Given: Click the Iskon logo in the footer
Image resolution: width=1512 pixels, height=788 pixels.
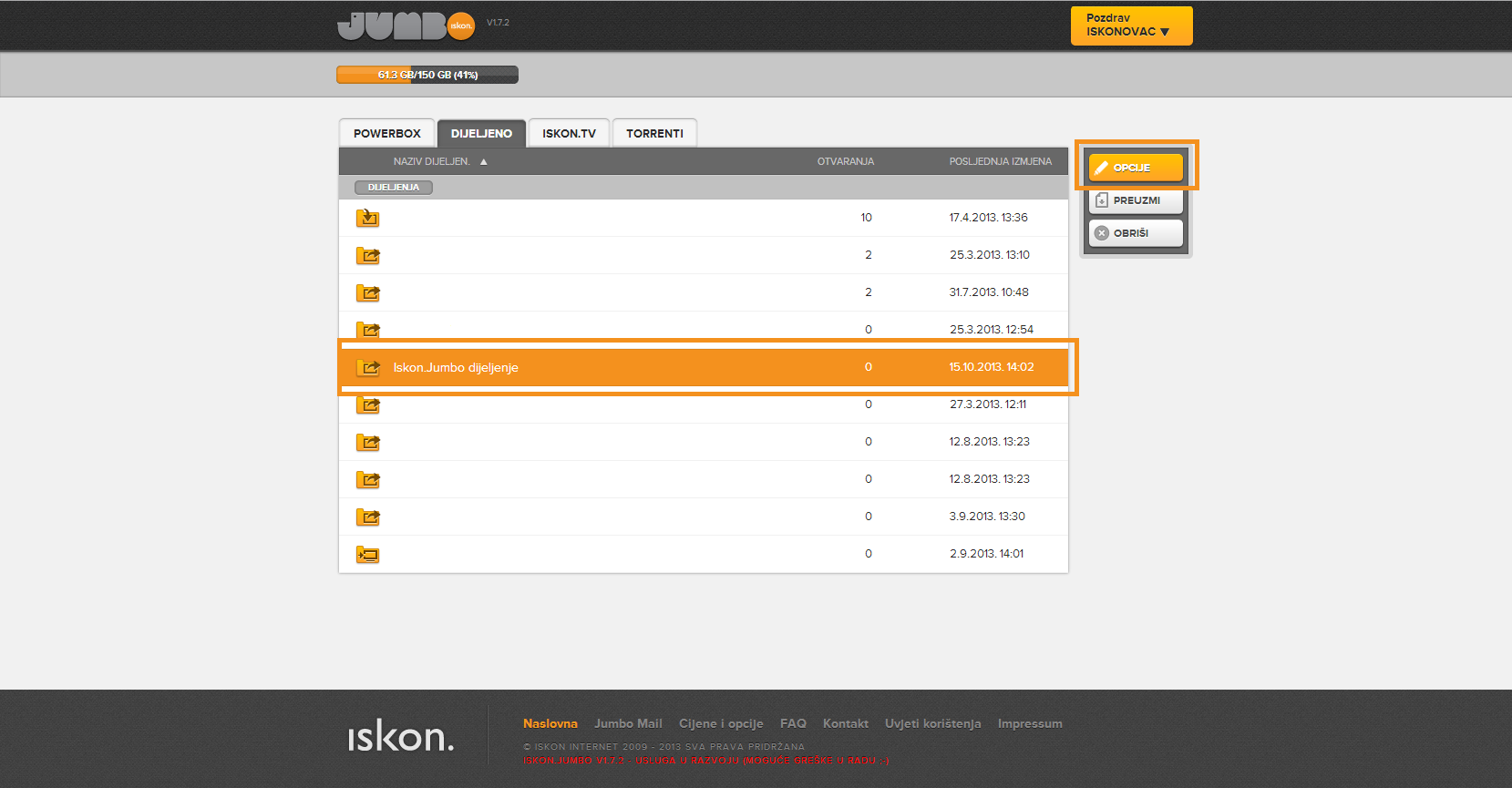Looking at the screenshot, I should click(x=400, y=735).
